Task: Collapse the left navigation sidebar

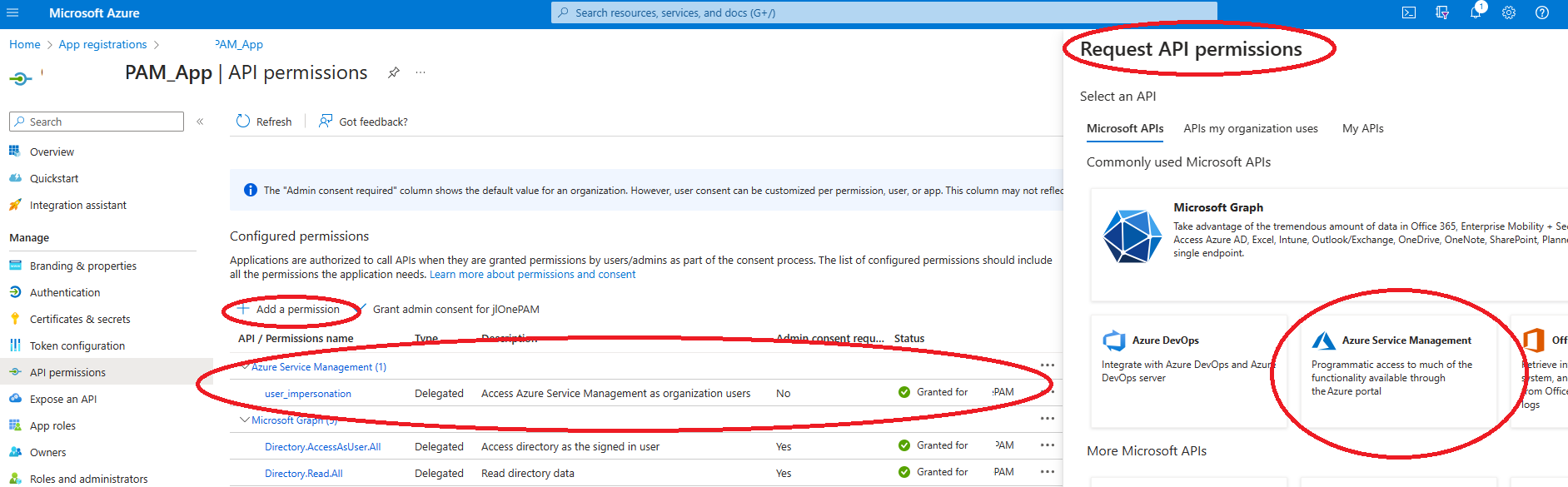Action: point(200,122)
